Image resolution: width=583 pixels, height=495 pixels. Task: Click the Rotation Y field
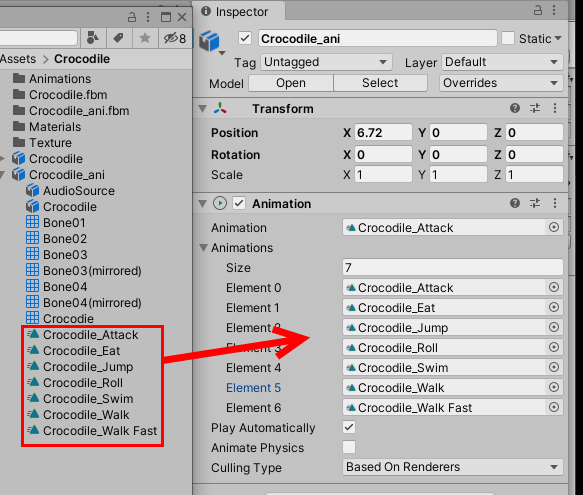(458, 154)
